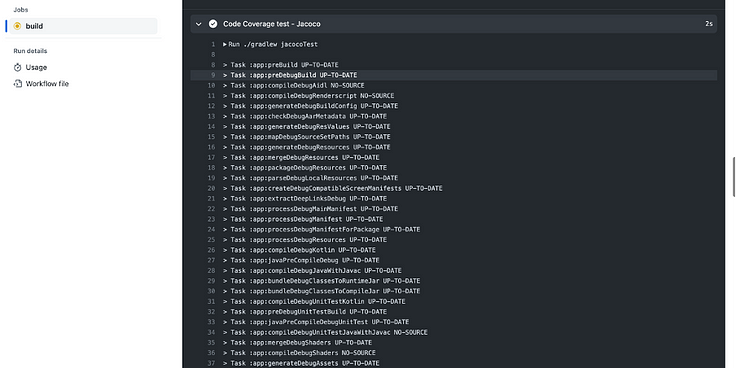Click the green success checkmark icon
The width and height of the screenshot is (736, 368).
[x=213, y=24]
